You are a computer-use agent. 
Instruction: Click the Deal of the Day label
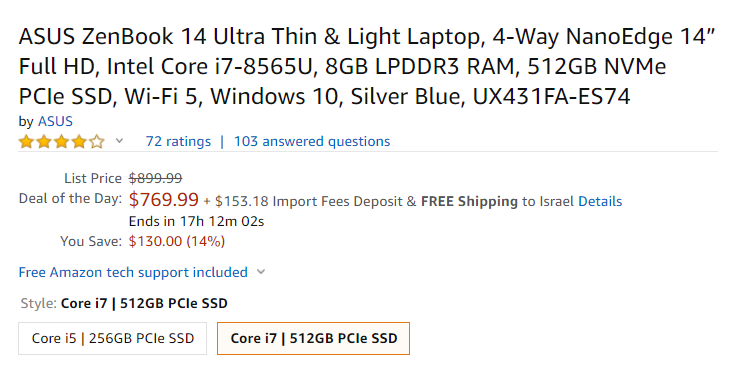(70, 199)
